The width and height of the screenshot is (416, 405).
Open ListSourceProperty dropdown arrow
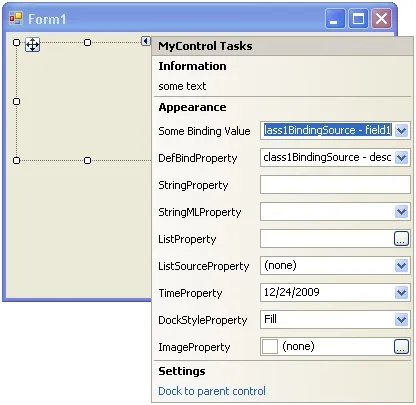point(401,266)
